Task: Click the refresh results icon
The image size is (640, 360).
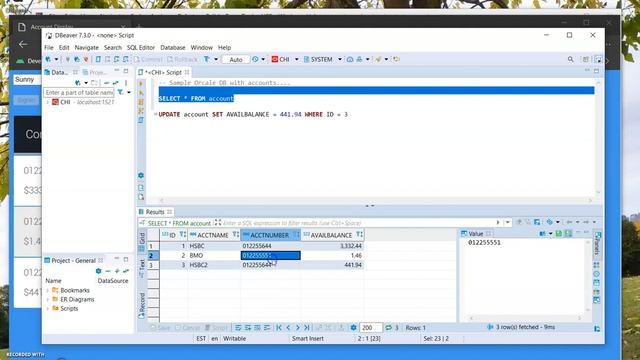Action: tap(389, 327)
